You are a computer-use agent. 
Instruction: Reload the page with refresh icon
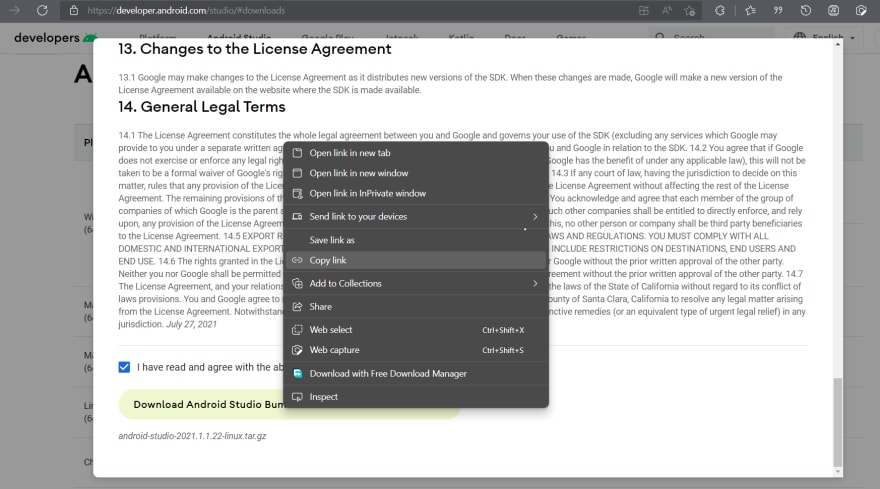click(42, 10)
